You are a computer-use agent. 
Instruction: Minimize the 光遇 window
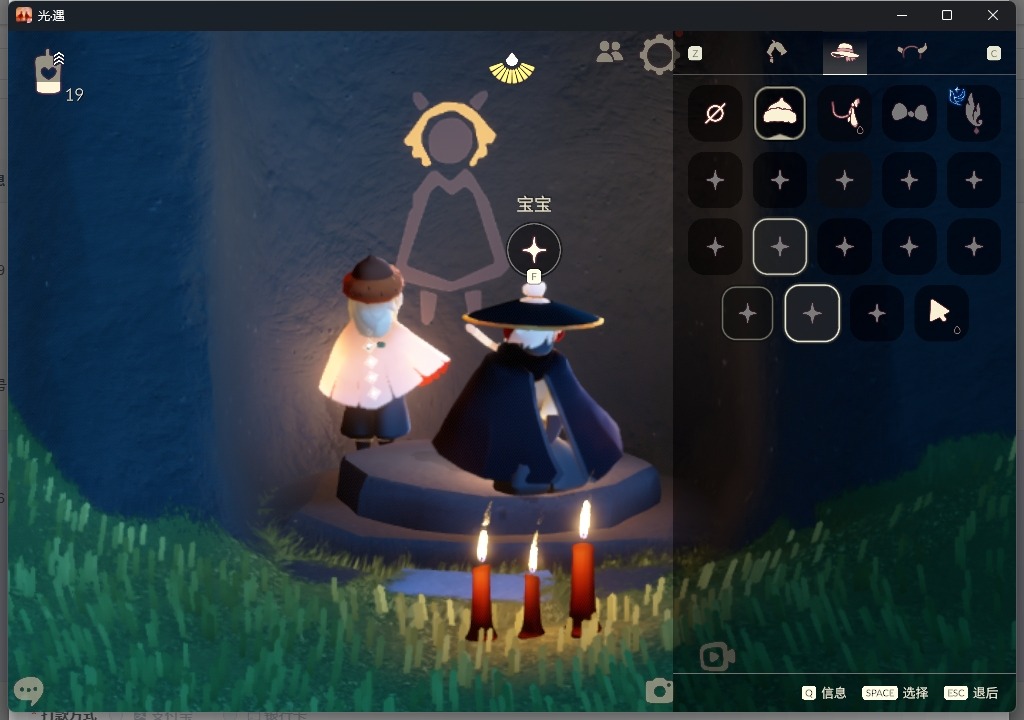pos(902,15)
